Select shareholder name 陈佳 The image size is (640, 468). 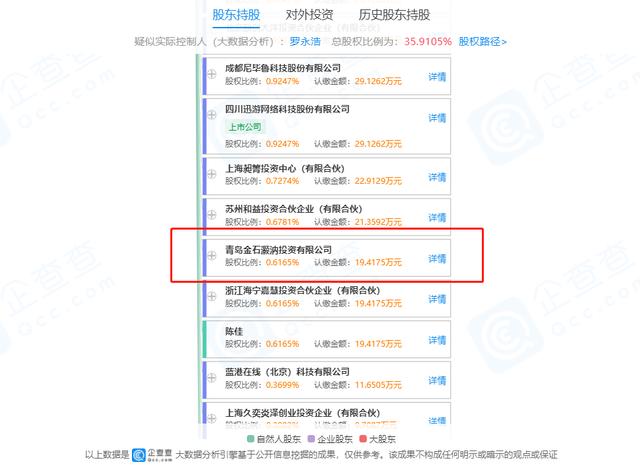click(x=234, y=331)
